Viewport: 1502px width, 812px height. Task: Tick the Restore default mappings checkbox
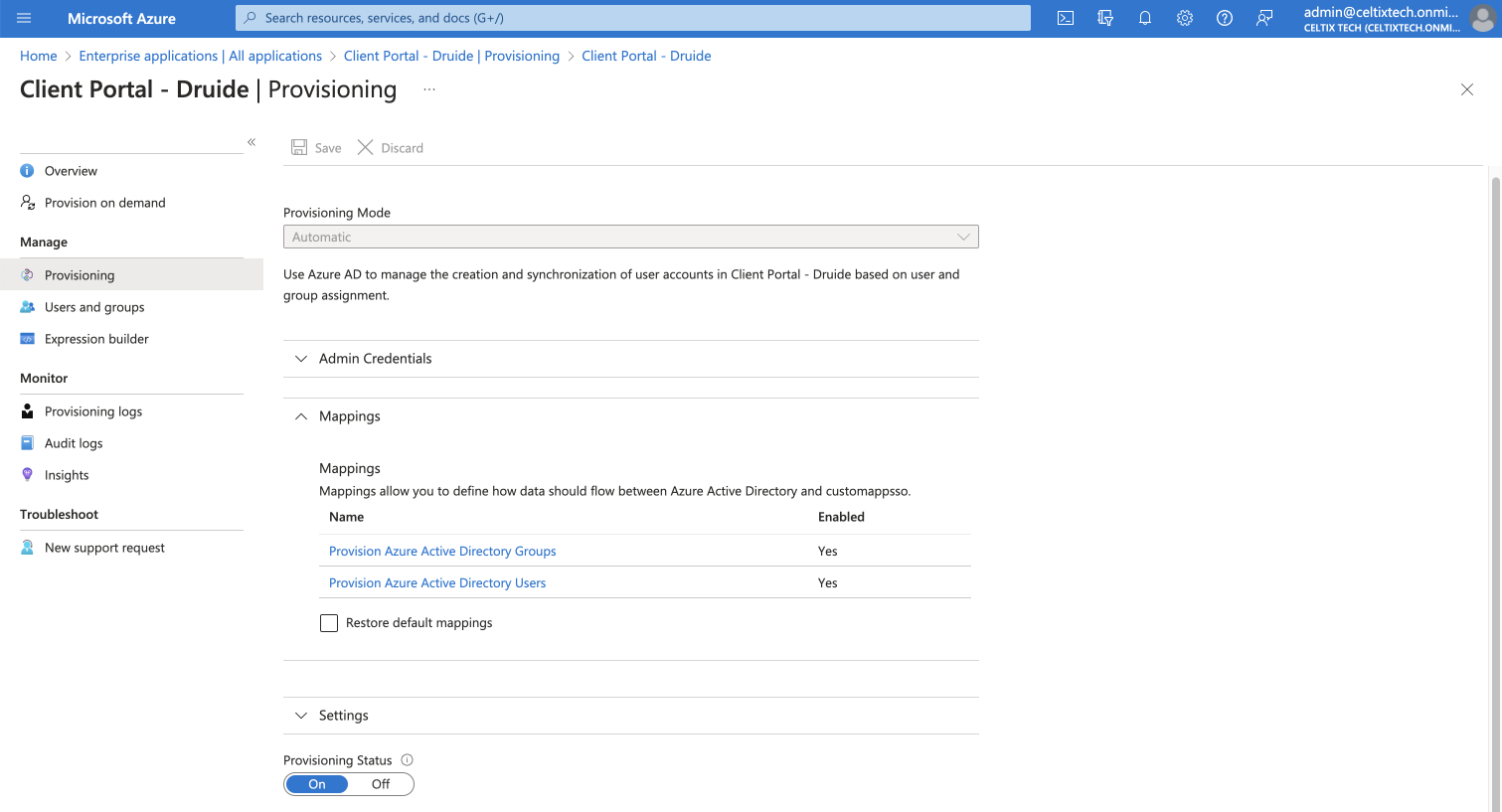329,623
